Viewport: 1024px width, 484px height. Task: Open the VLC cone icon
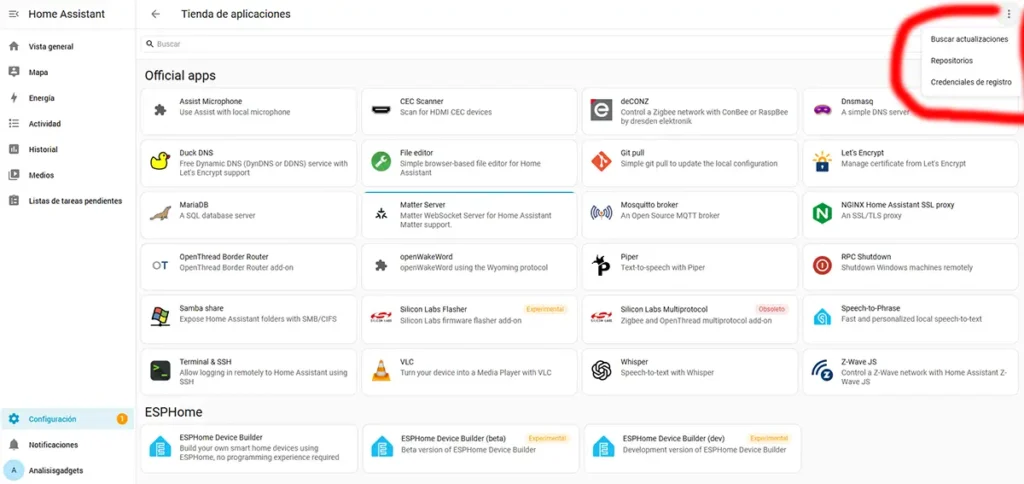[x=380, y=371]
